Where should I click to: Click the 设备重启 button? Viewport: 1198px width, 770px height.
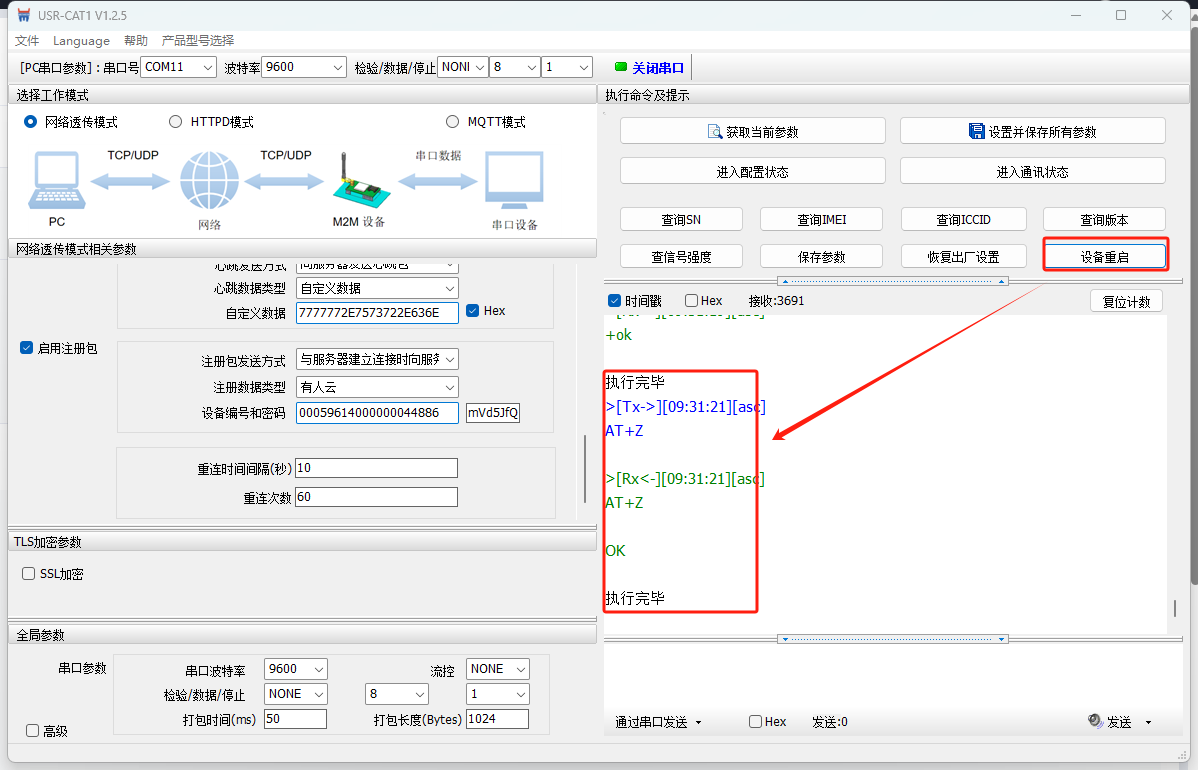point(1104,257)
